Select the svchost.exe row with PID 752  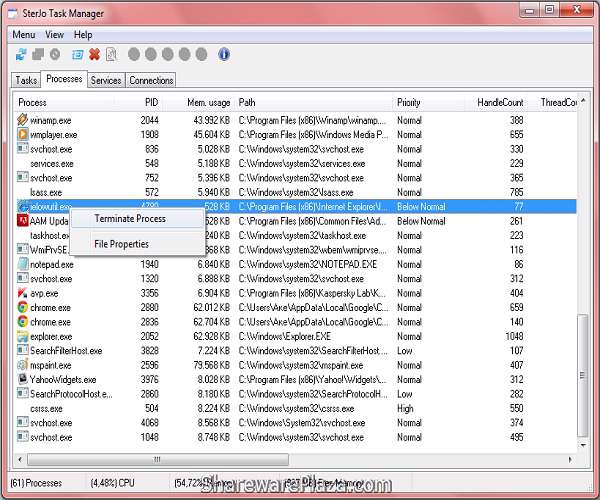pos(295,178)
